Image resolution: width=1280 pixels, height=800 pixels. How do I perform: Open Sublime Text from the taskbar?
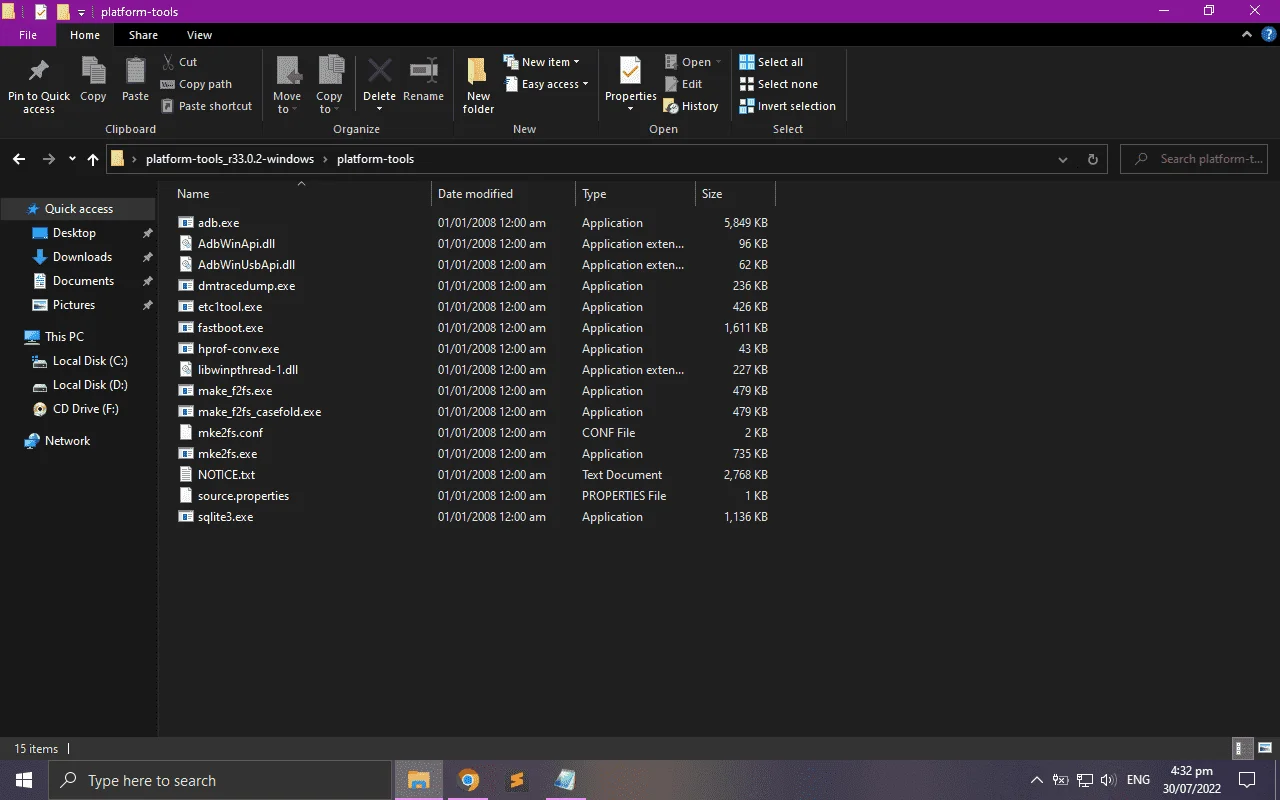click(517, 780)
